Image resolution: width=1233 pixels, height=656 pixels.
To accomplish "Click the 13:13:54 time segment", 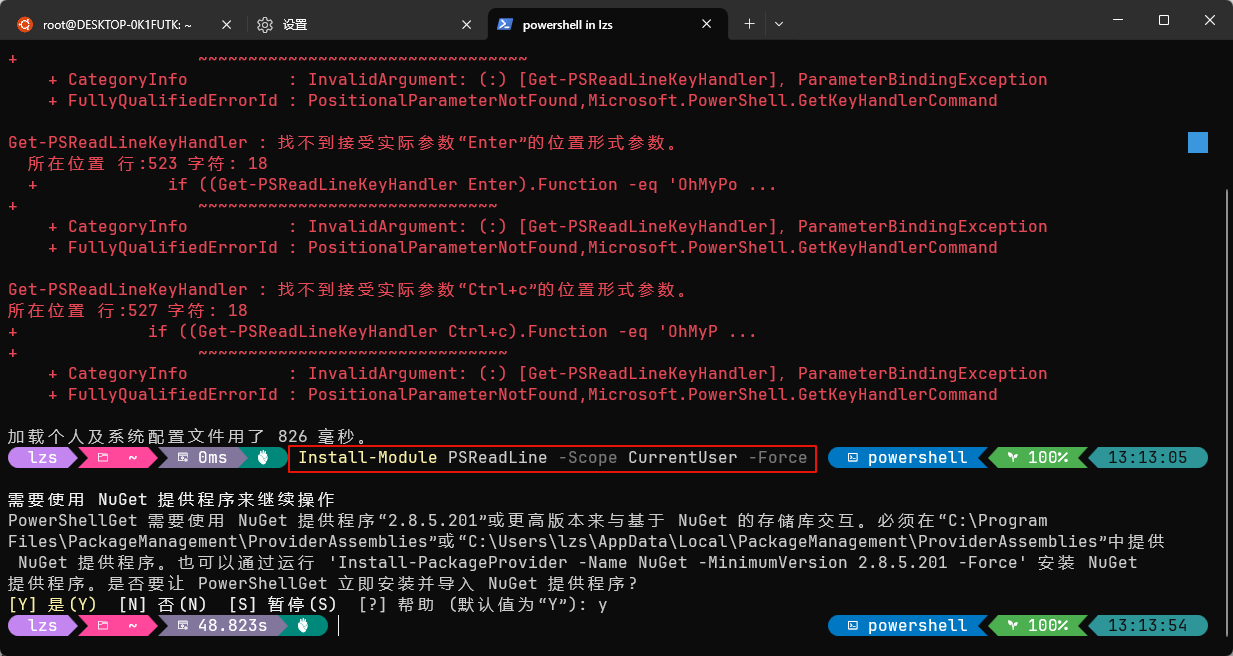I will (1146, 626).
